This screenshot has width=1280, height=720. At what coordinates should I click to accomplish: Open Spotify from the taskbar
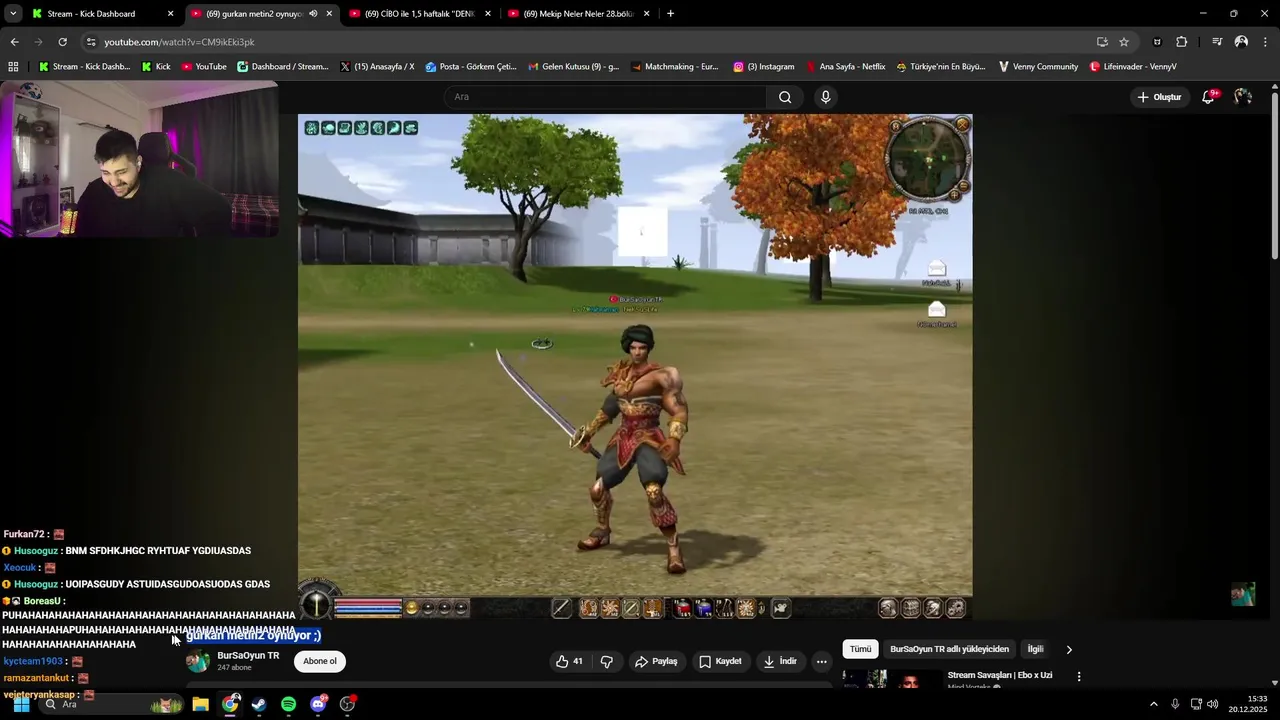(288, 704)
